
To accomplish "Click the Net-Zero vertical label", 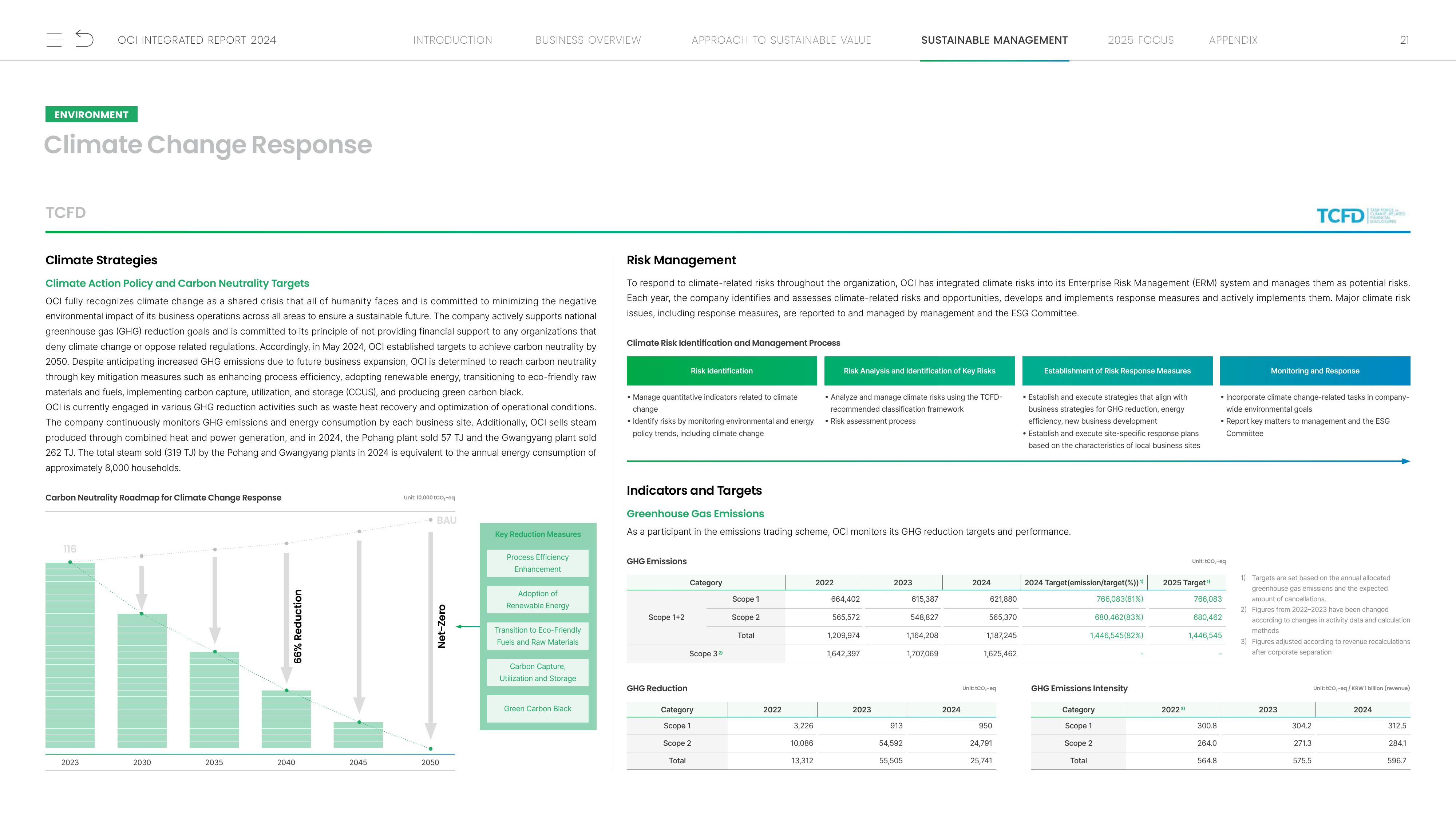I will pyautogui.click(x=442, y=626).
